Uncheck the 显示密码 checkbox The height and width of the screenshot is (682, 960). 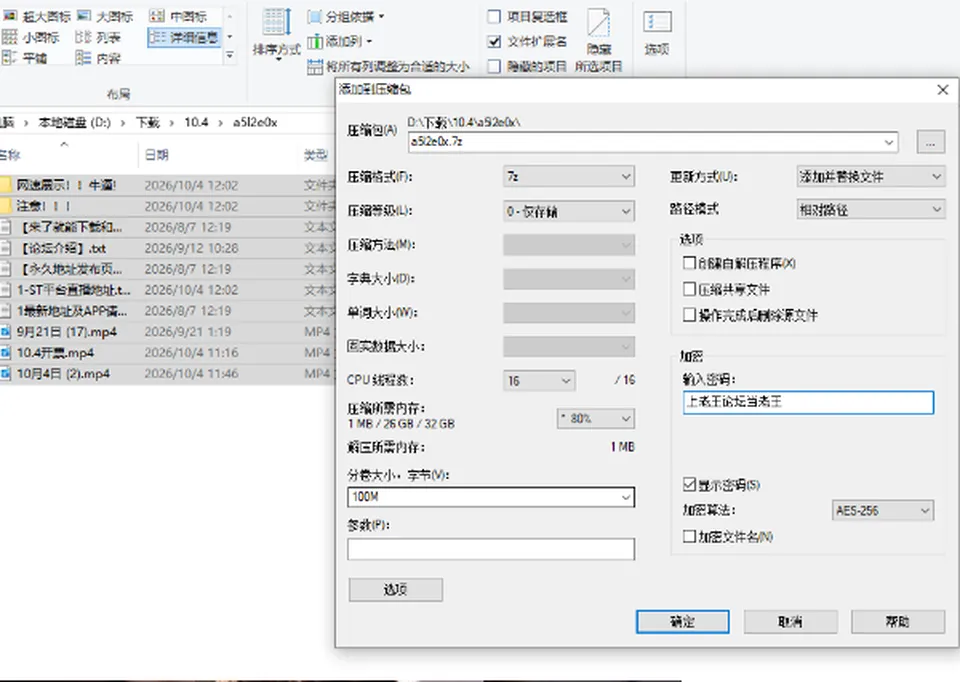[689, 485]
